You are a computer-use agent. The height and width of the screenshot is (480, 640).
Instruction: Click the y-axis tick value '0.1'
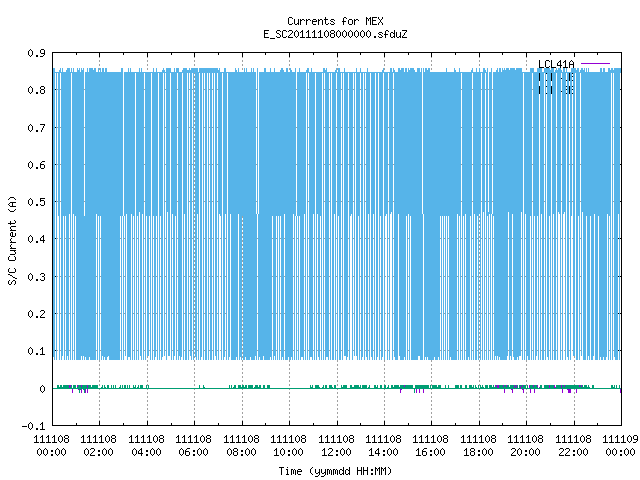click(x=36, y=351)
